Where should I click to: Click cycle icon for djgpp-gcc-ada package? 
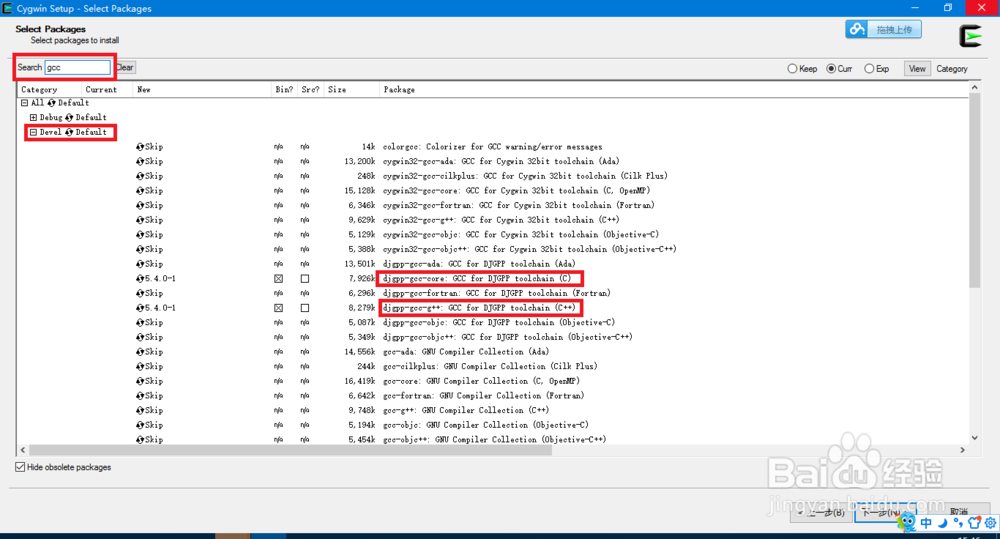[140, 264]
